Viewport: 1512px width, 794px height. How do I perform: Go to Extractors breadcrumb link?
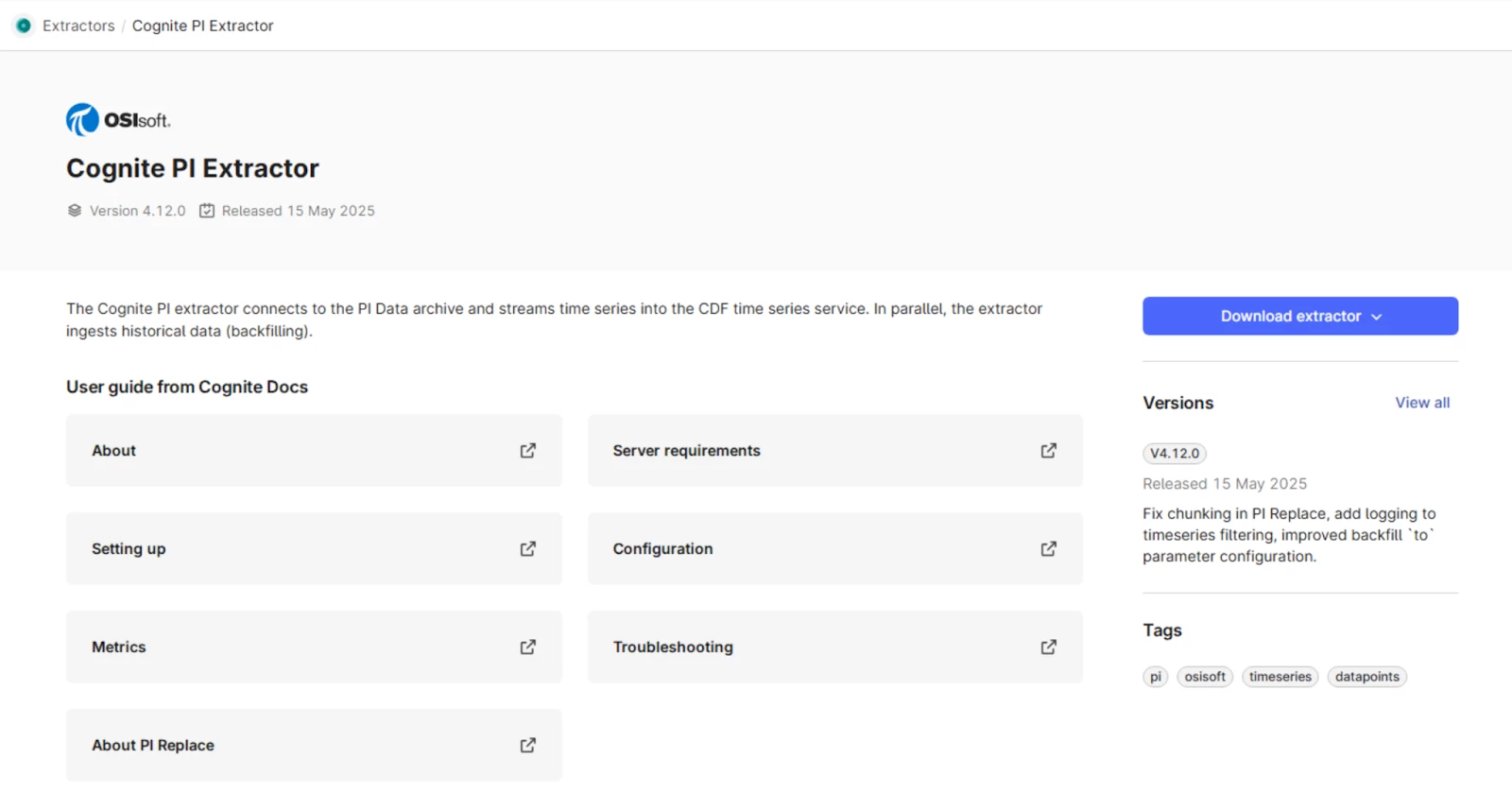pyautogui.click(x=78, y=26)
